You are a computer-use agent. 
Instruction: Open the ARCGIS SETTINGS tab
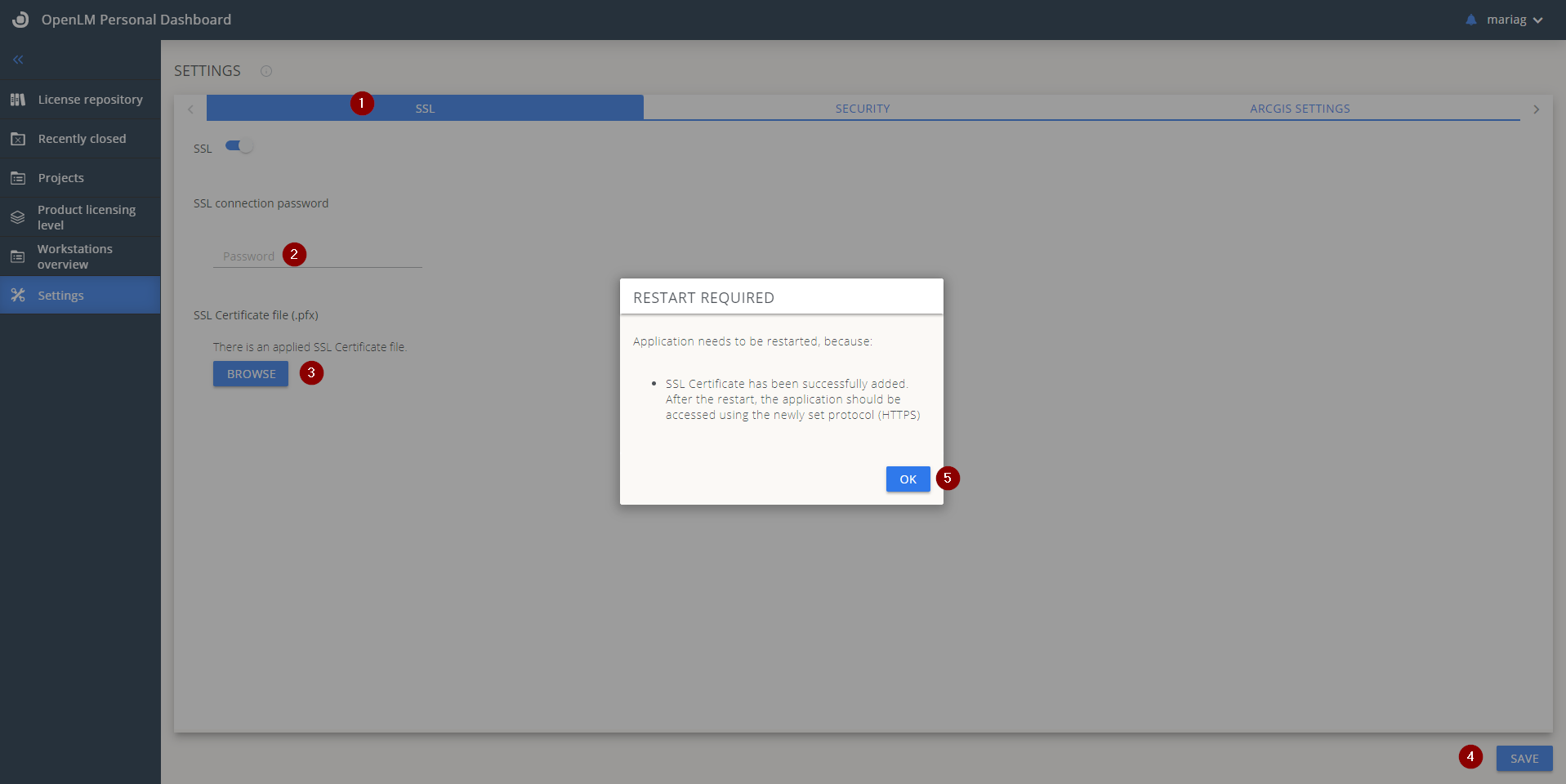(x=1299, y=107)
